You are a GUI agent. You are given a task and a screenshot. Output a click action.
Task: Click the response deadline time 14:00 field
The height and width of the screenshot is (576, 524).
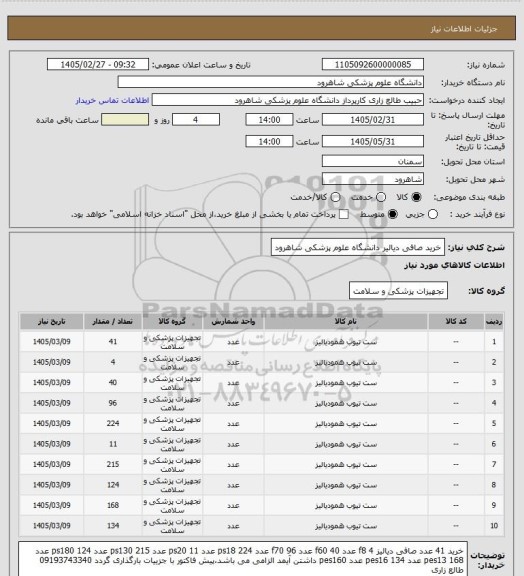pyautogui.click(x=269, y=120)
